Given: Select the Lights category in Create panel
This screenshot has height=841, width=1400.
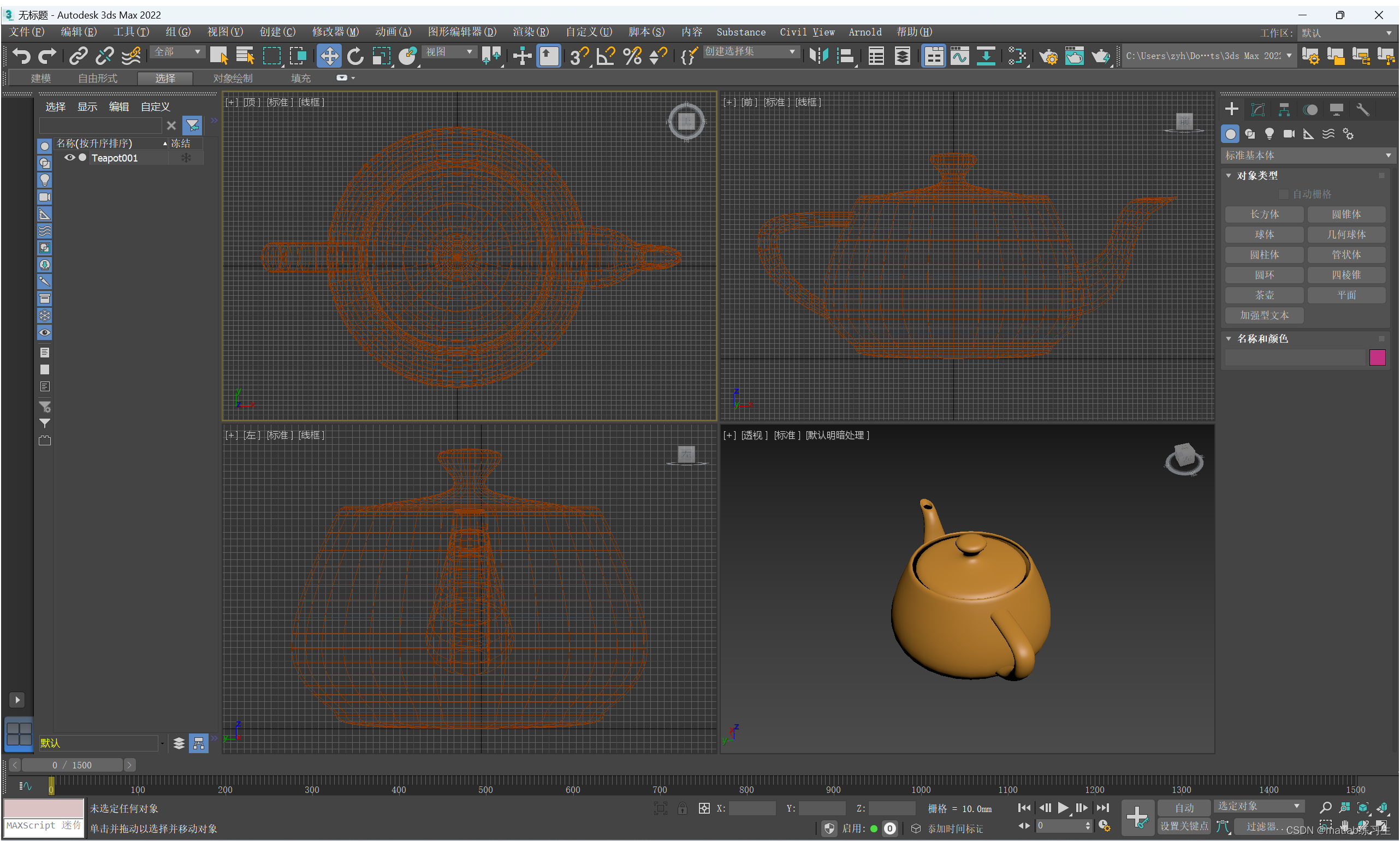Looking at the screenshot, I should pyautogui.click(x=1270, y=133).
